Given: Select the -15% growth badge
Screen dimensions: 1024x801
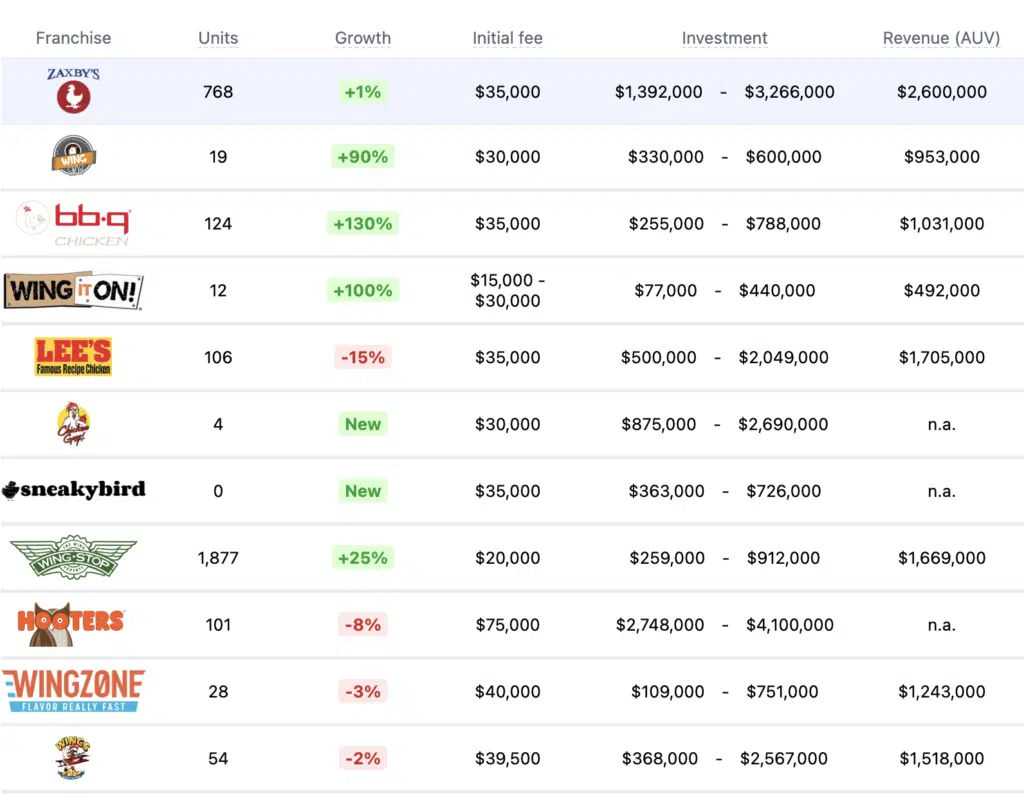Looking at the screenshot, I should 363,357.
